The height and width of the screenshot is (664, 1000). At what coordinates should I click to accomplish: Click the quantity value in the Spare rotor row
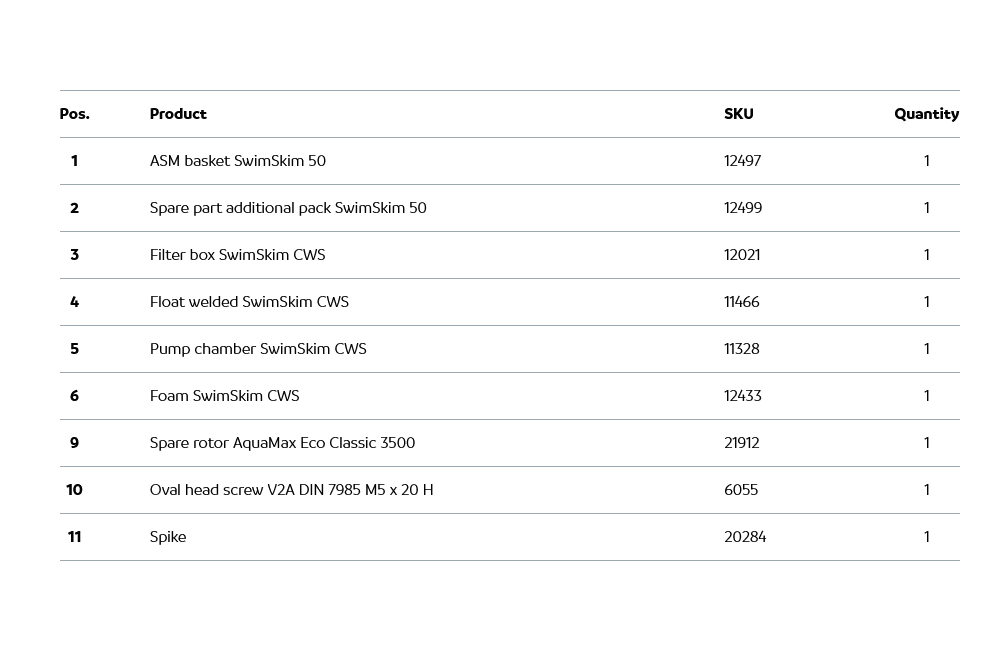pos(927,443)
